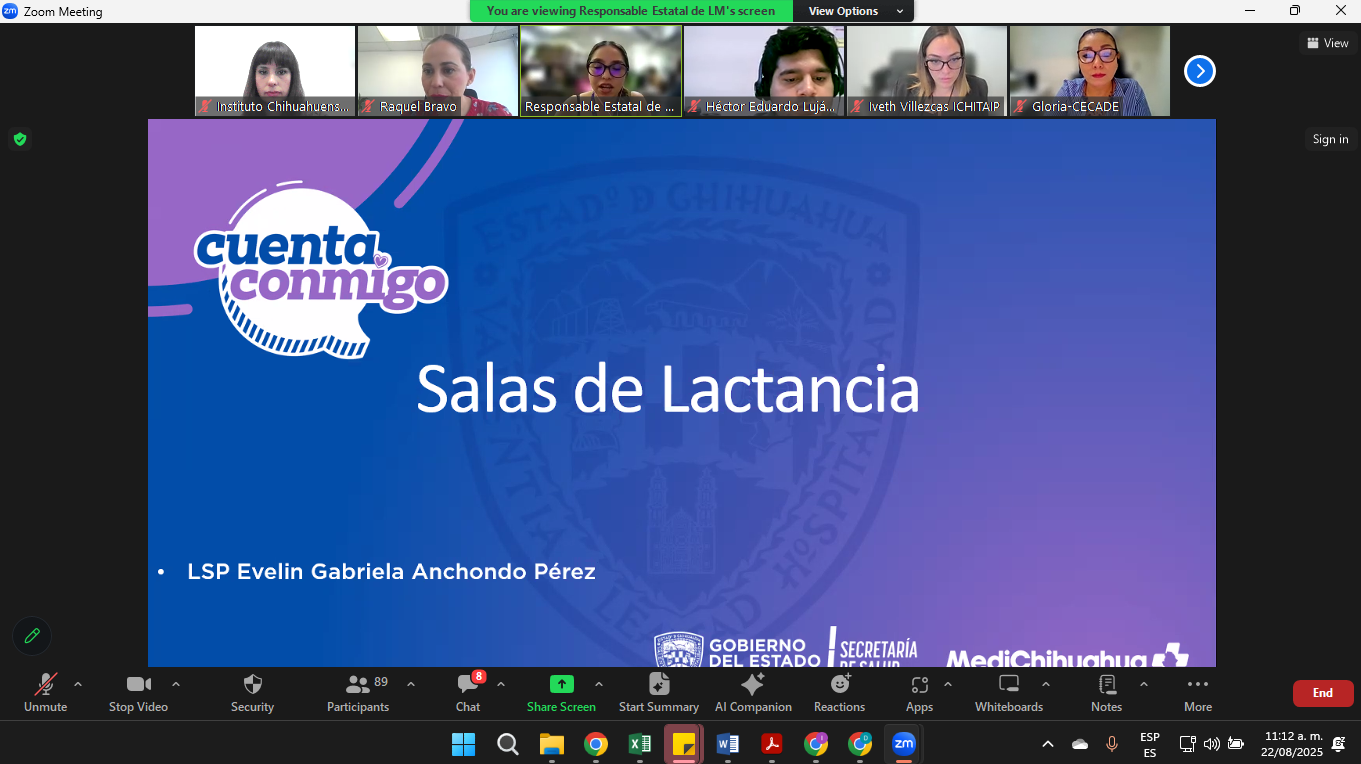Image resolution: width=1361 pixels, height=764 pixels.
Task: Open the Reactions menu
Action: click(x=839, y=692)
